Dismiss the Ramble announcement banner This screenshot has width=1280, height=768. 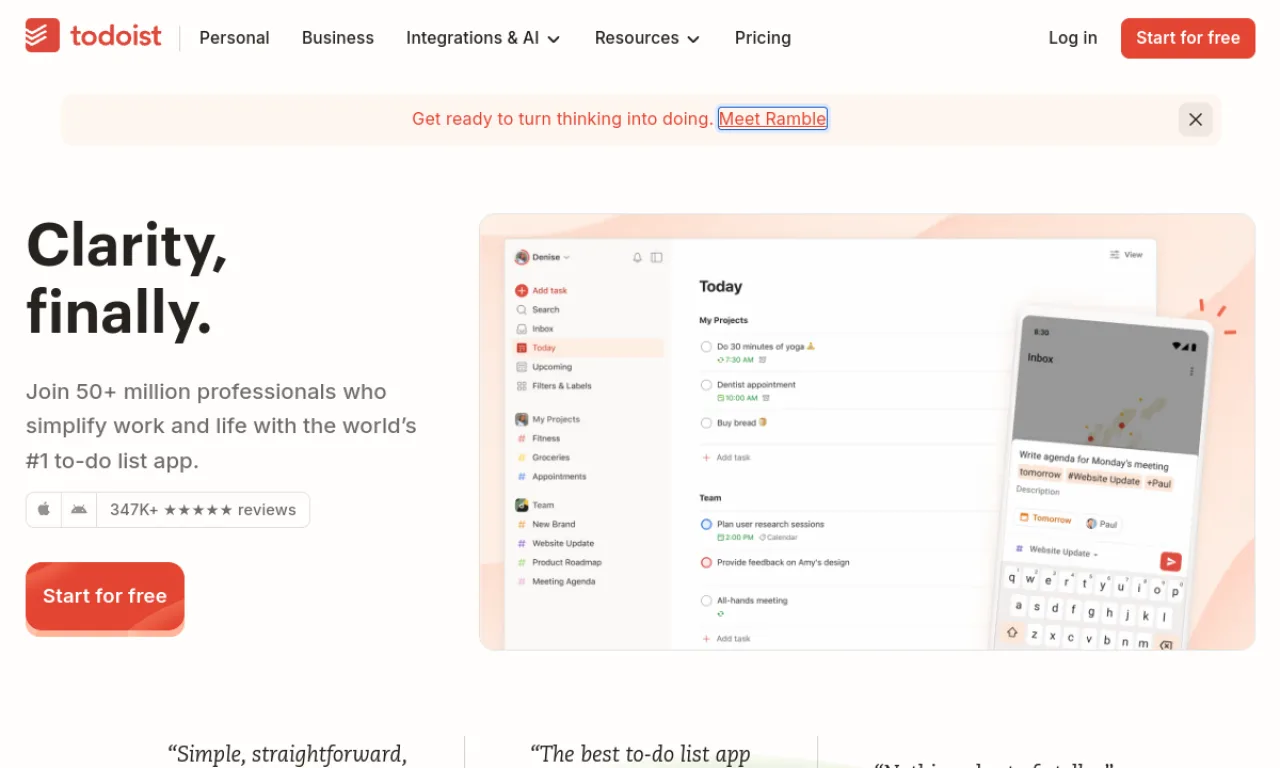(1195, 120)
